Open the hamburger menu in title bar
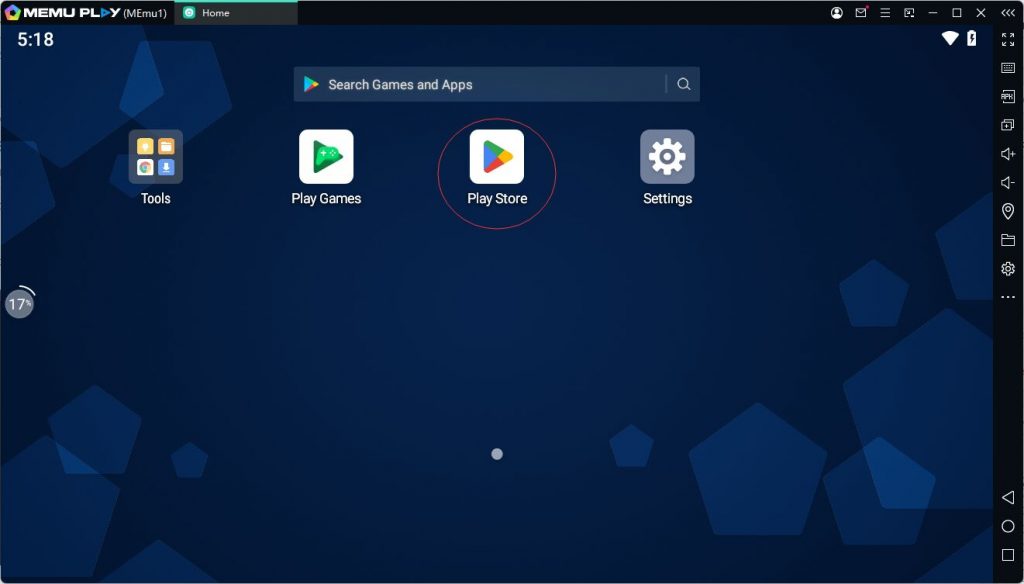This screenshot has height=584, width=1024. tap(885, 13)
